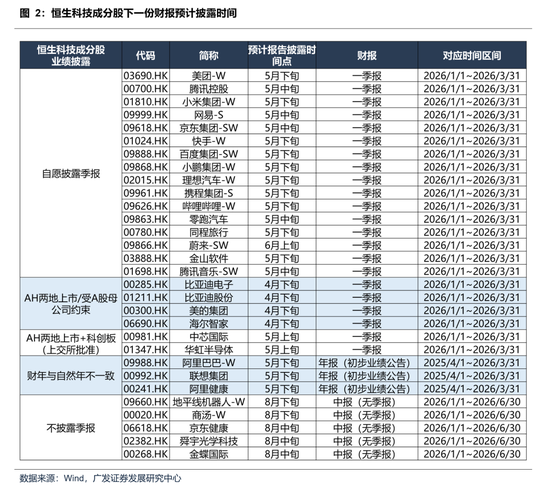Click stock code 01810.HK
The width and height of the screenshot is (550, 491).
tap(146, 102)
